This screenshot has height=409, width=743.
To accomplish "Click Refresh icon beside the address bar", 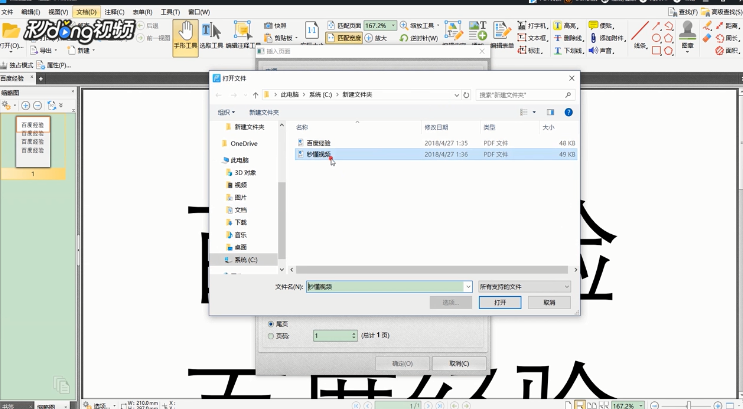I will coord(466,95).
